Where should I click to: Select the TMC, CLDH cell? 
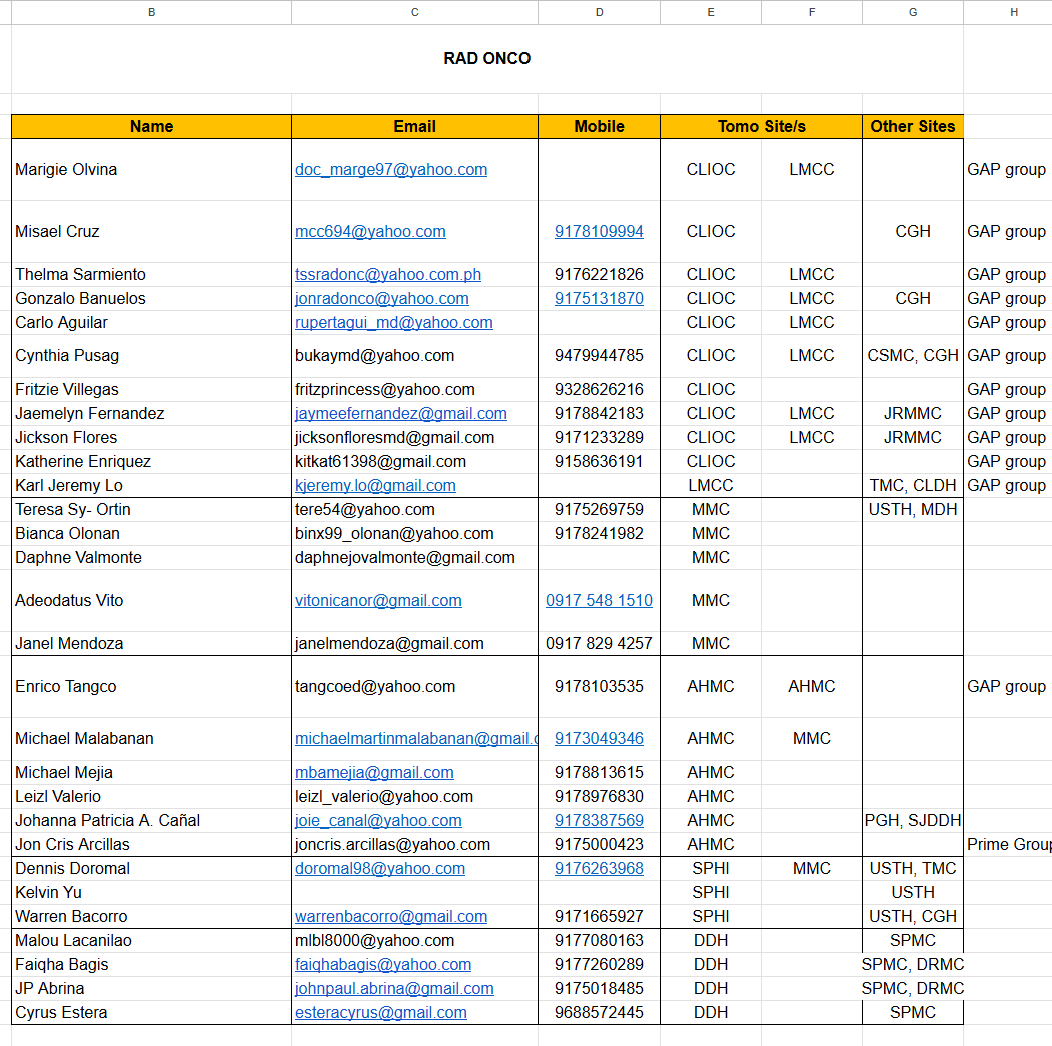pos(912,485)
